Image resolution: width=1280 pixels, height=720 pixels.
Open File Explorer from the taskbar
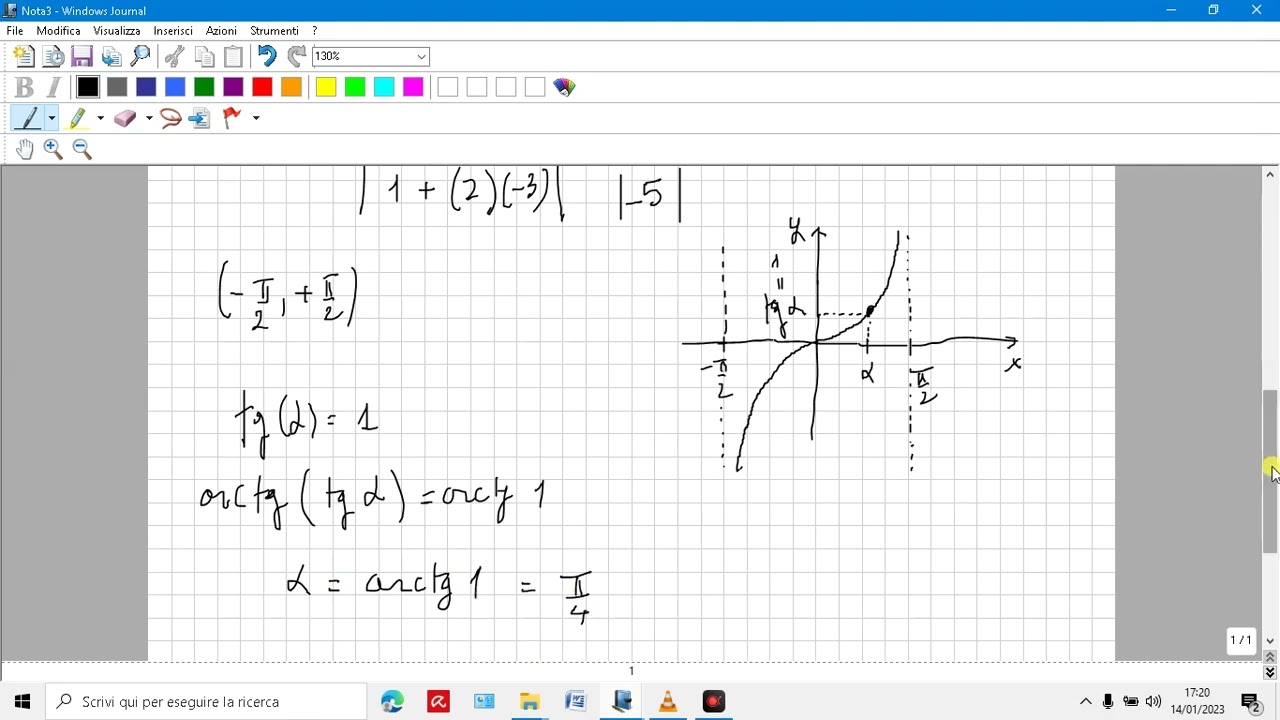tap(530, 702)
